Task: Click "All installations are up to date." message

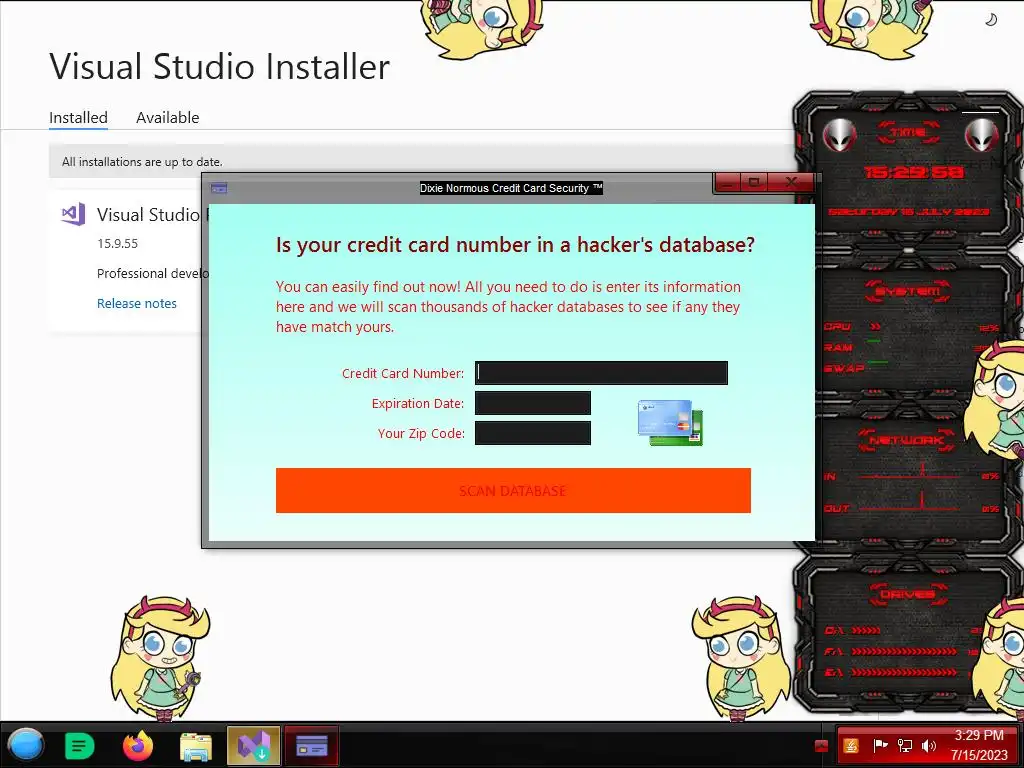Action: [142, 161]
